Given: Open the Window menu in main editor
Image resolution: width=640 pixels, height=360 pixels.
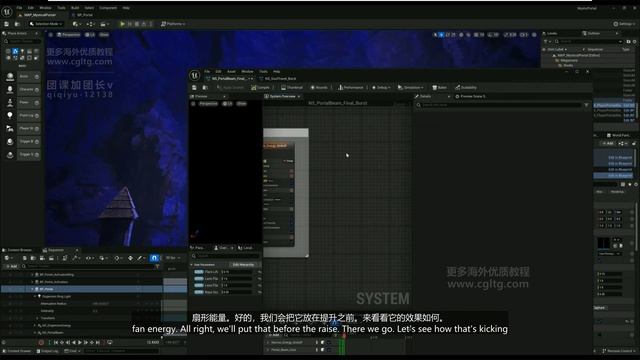Looking at the screenshot, I should coord(45,8).
